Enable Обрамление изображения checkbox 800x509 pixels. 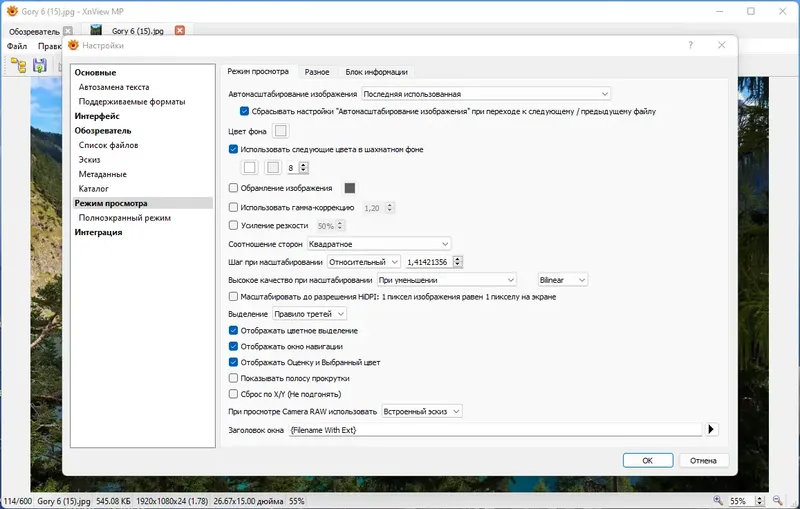[x=233, y=188]
